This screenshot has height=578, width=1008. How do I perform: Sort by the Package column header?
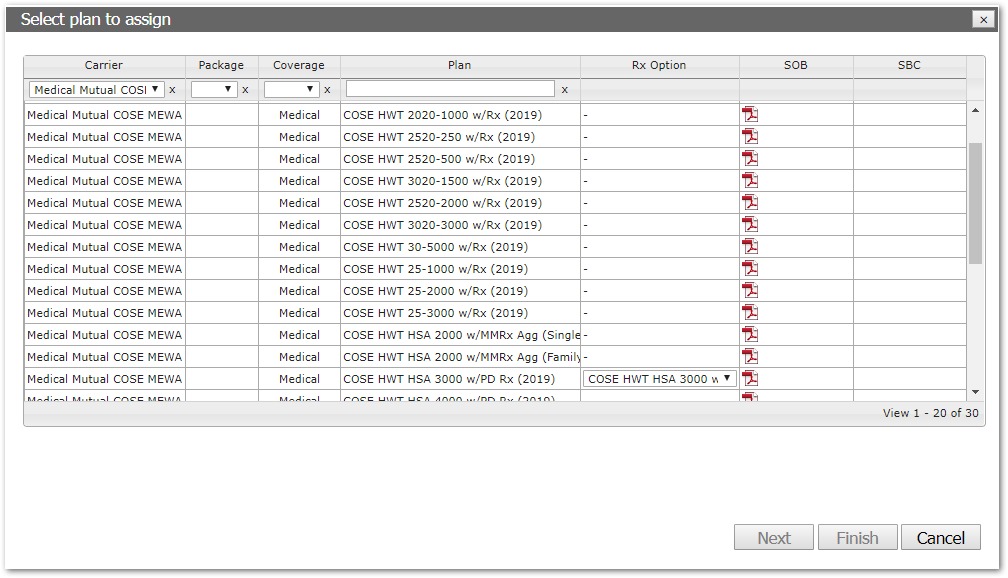click(221, 66)
